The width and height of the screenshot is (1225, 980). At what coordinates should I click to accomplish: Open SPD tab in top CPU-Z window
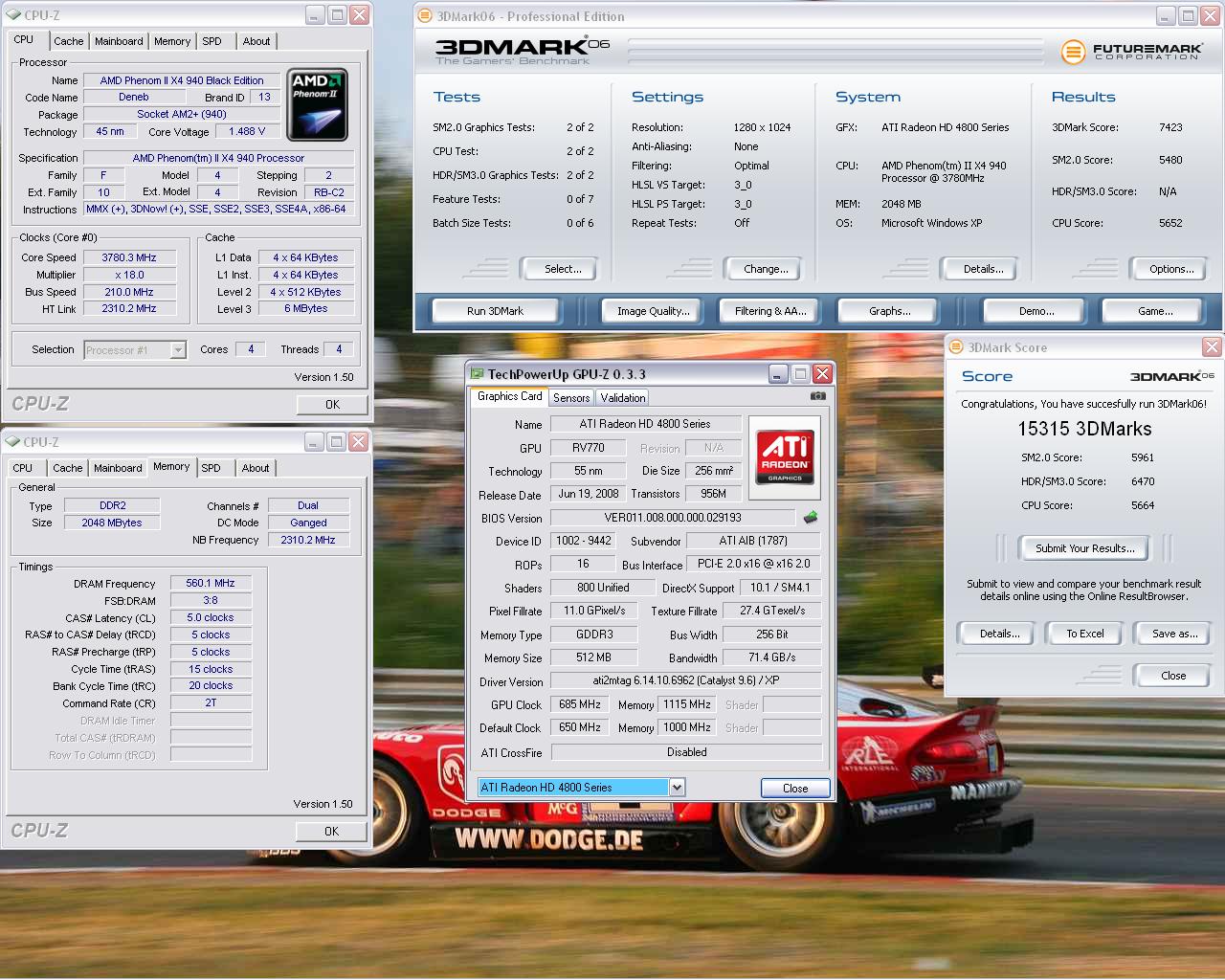click(x=212, y=41)
